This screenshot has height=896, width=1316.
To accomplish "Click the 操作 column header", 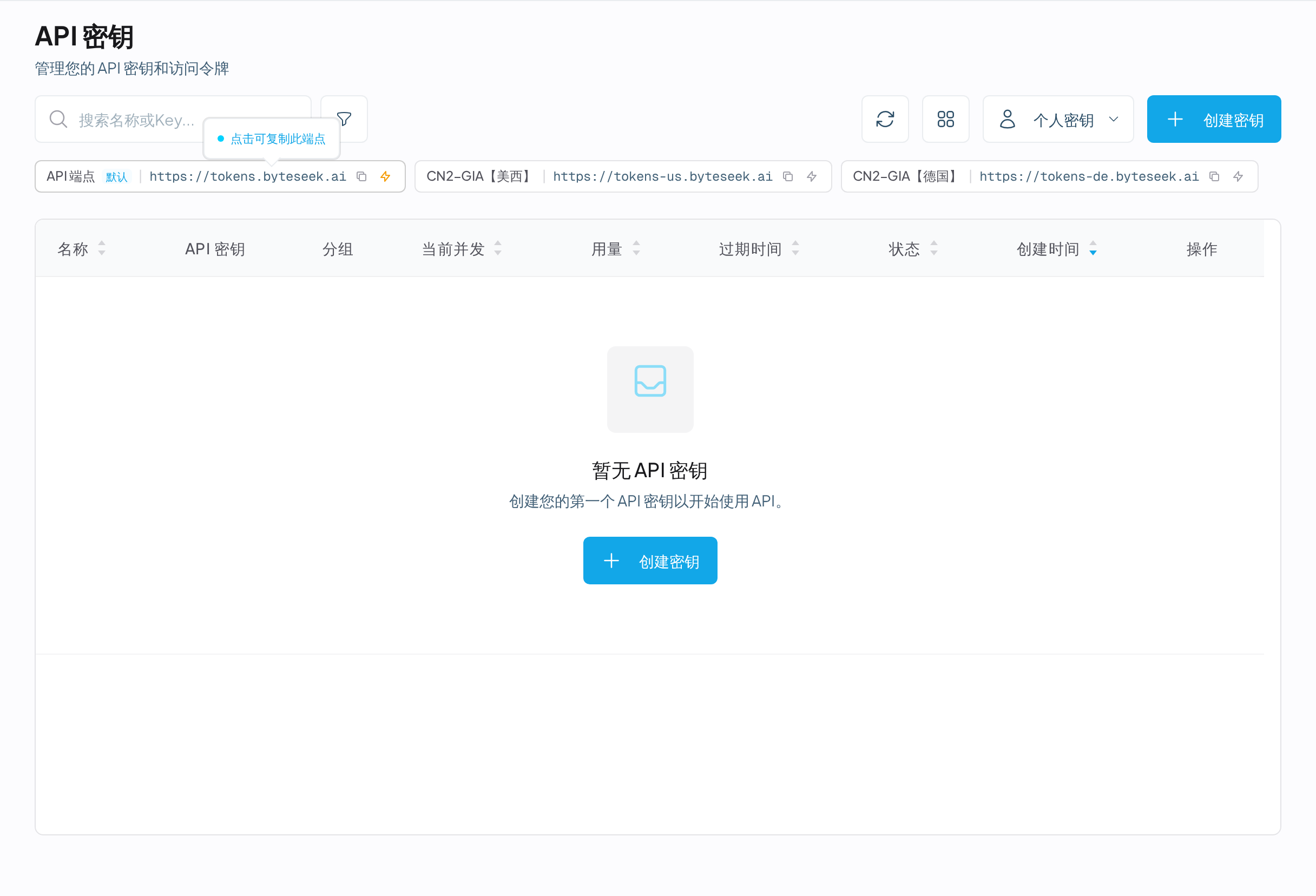I will [1202, 249].
